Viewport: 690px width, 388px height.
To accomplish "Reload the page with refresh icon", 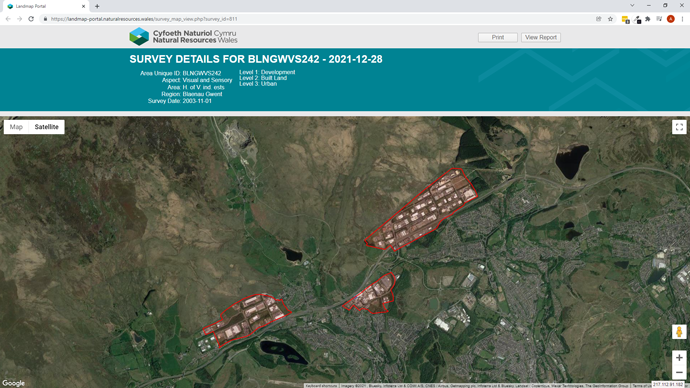I will (x=31, y=19).
